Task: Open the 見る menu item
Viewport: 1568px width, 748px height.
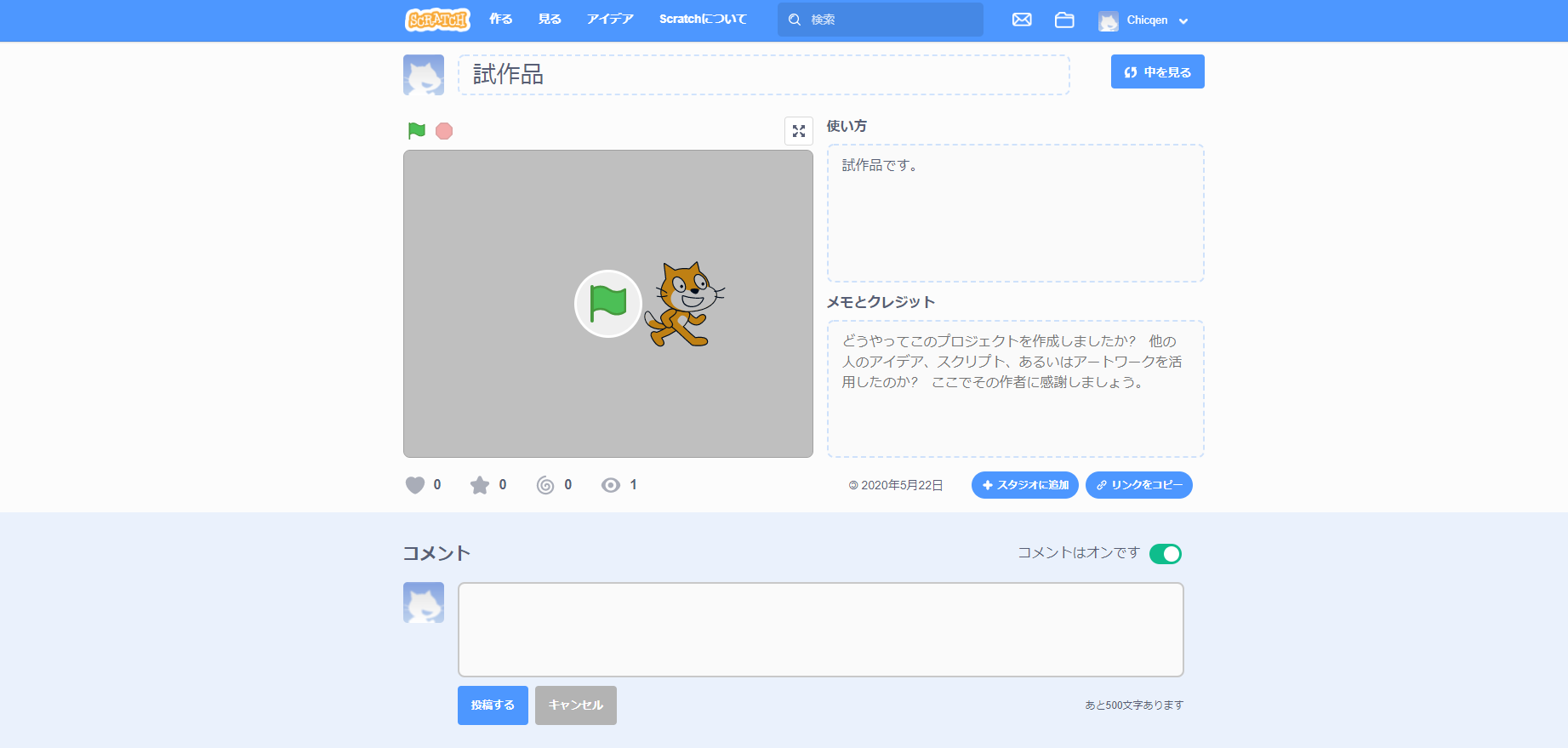Action: tap(550, 20)
